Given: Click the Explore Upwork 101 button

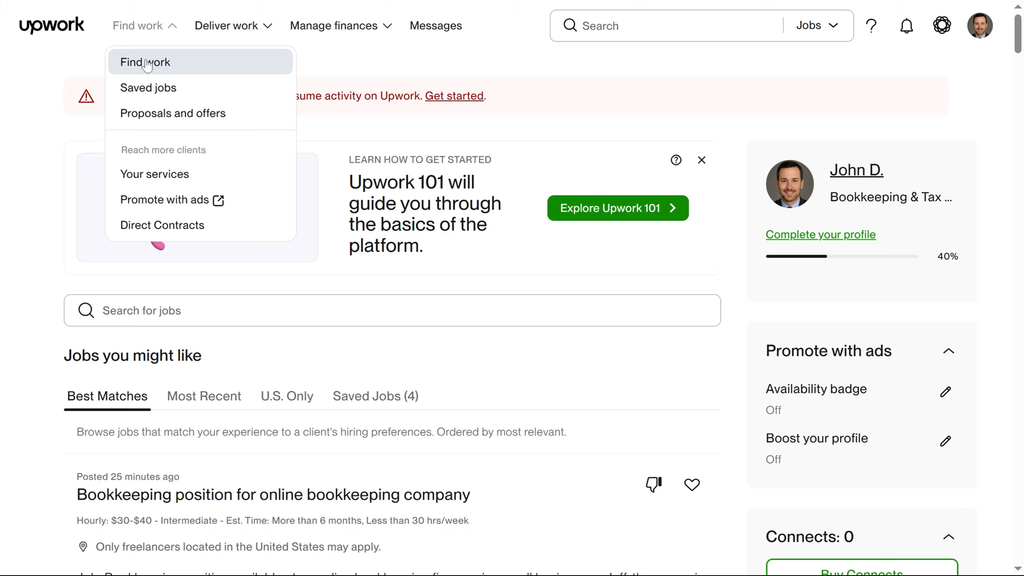Looking at the screenshot, I should 618,208.
